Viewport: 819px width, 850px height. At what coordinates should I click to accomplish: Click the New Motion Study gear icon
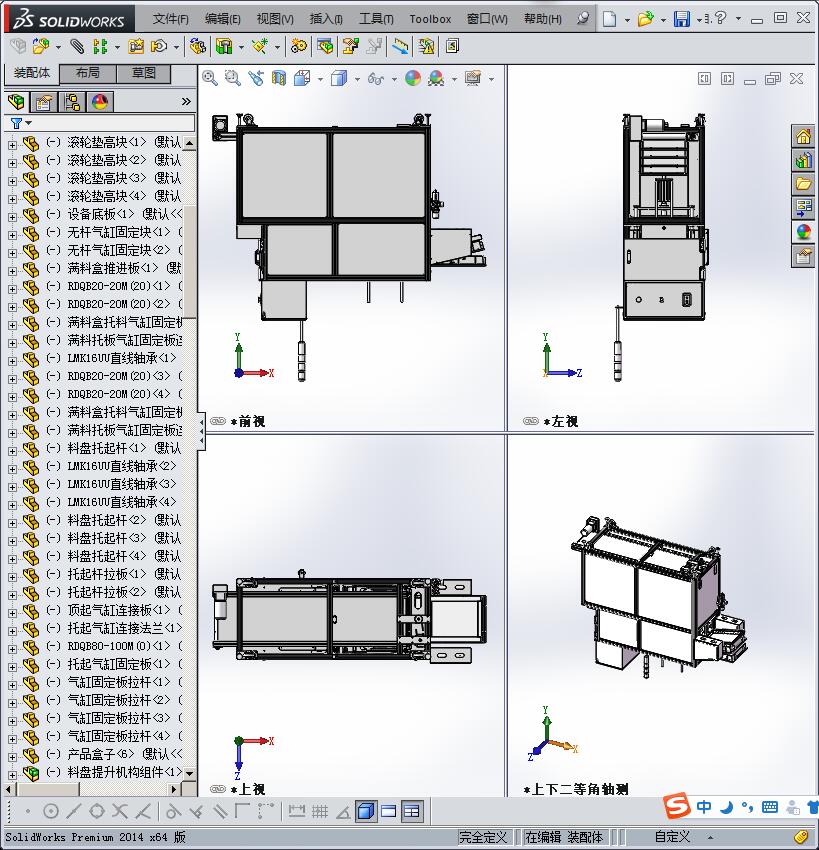(x=298, y=47)
